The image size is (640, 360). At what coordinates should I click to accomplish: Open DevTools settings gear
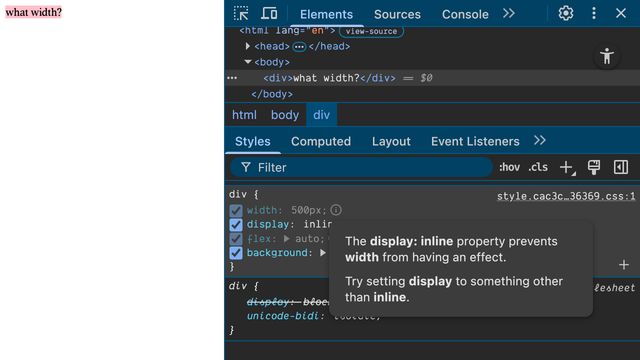[566, 13]
